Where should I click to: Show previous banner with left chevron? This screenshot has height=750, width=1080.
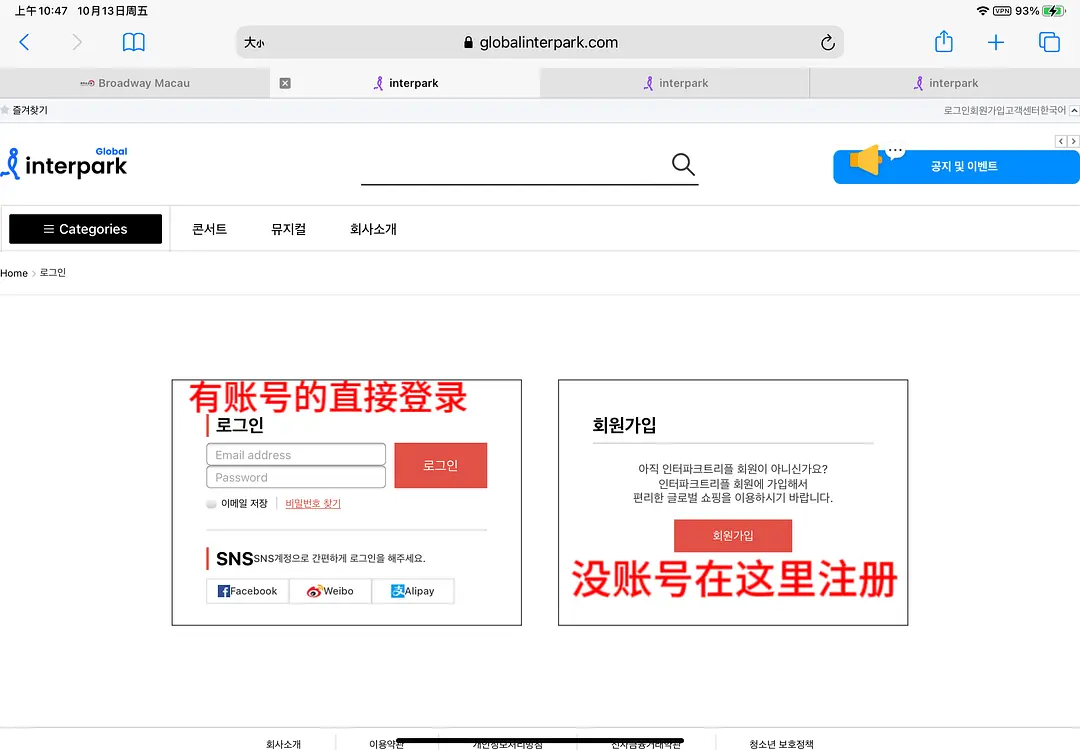click(1061, 141)
